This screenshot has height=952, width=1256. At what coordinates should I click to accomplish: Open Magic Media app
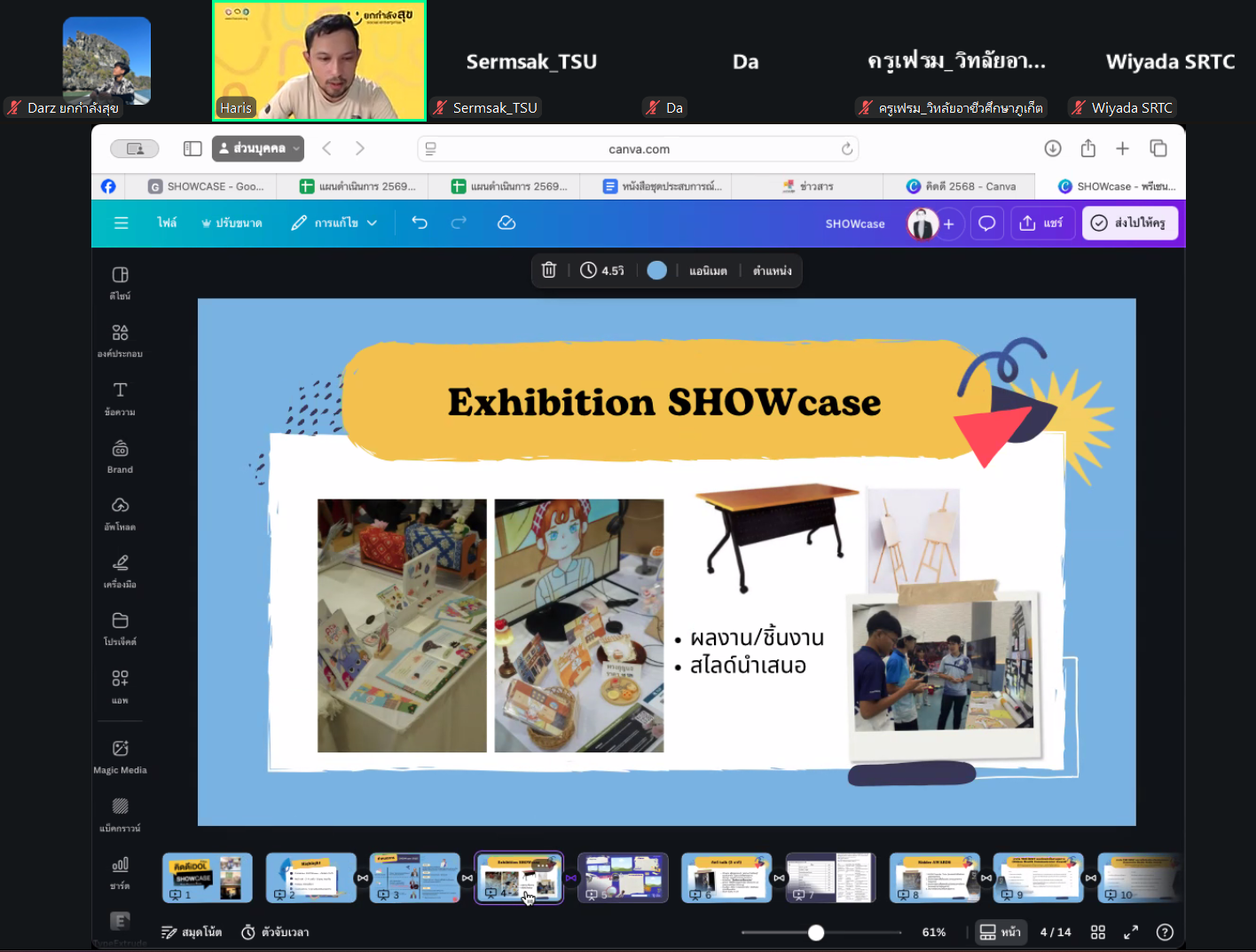(x=120, y=756)
